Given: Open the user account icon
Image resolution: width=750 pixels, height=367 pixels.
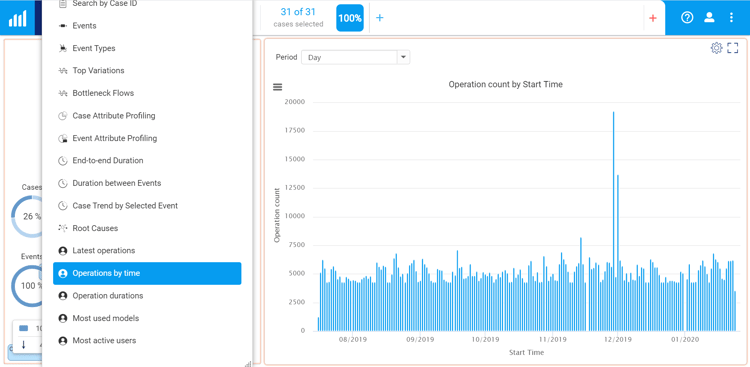Looking at the screenshot, I should (709, 18).
